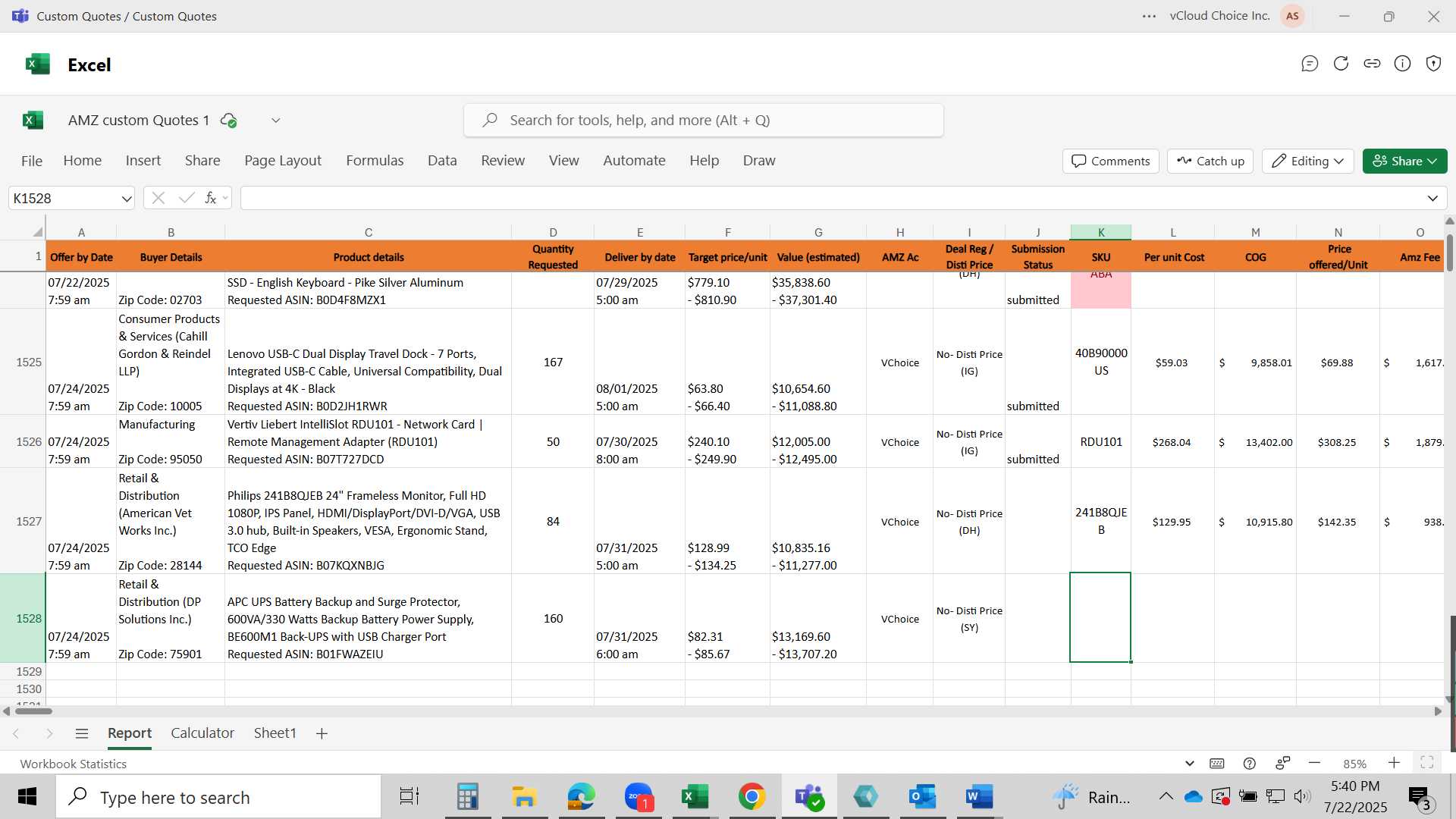Switch to the Formulas tab

(375, 161)
